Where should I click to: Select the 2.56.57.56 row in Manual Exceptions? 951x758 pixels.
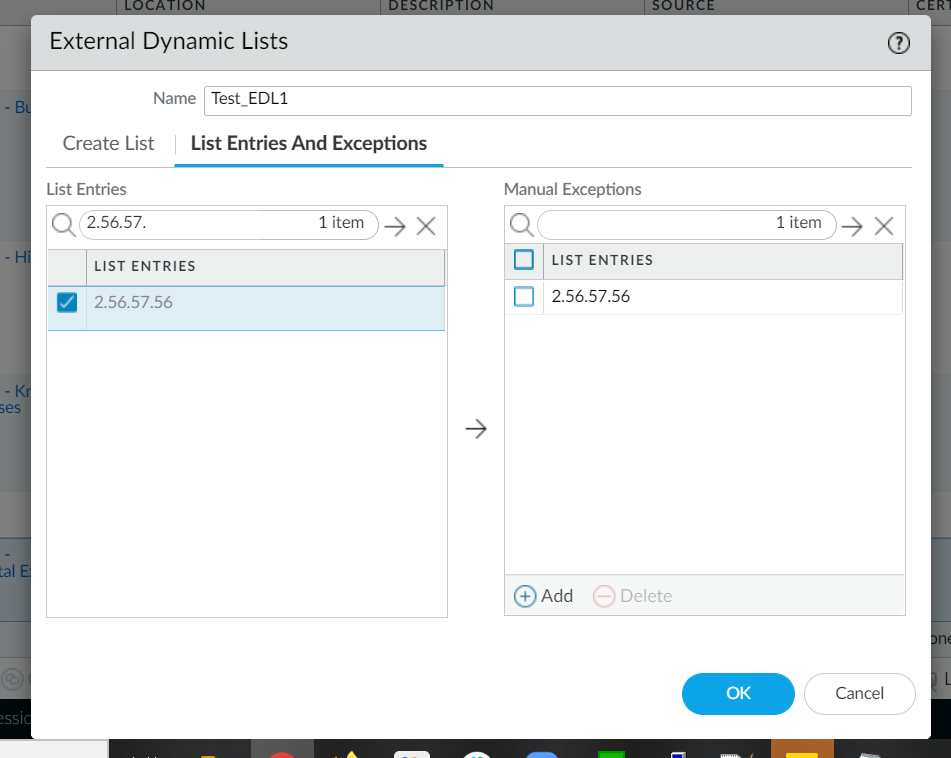coord(720,296)
